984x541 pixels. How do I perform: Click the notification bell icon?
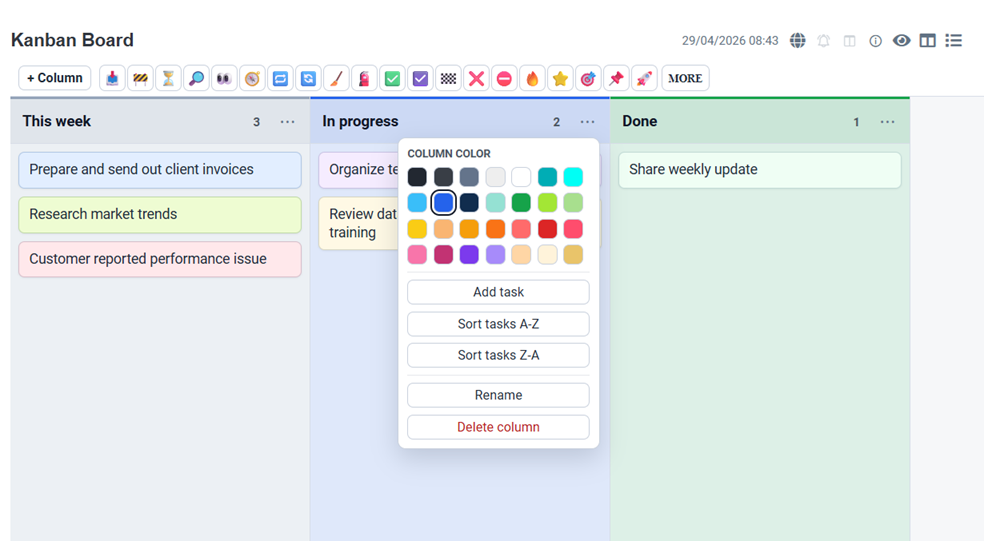click(x=824, y=41)
